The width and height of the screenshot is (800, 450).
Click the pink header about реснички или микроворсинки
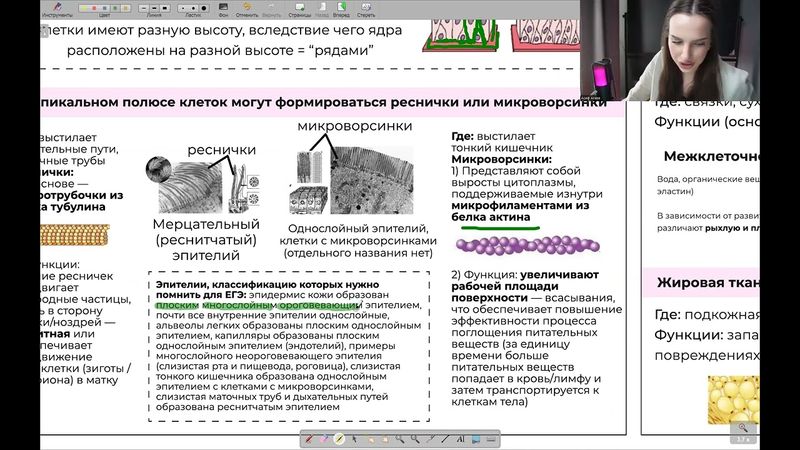pyautogui.click(x=332, y=103)
